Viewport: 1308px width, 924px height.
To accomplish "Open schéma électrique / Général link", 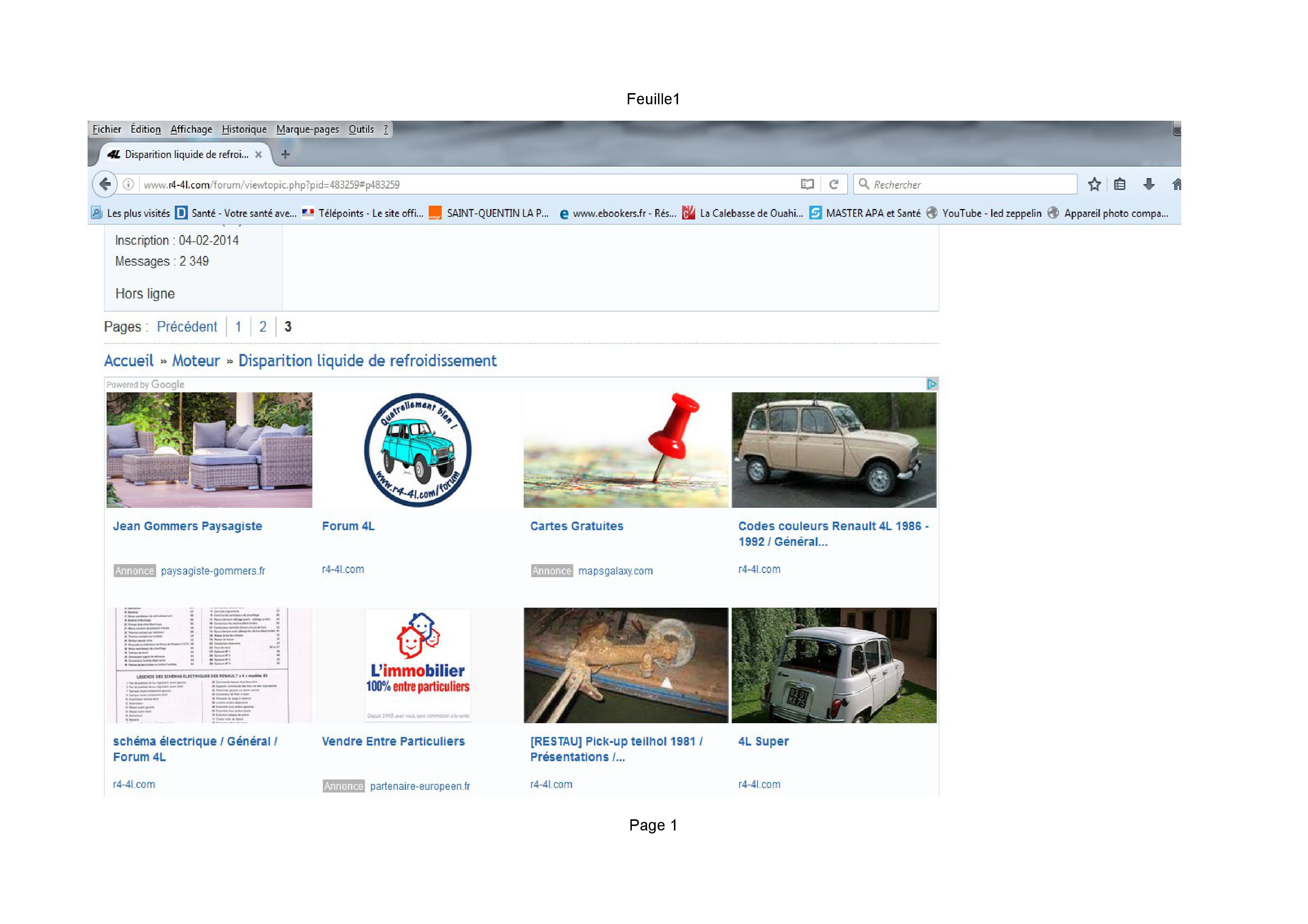I will 195,749.
